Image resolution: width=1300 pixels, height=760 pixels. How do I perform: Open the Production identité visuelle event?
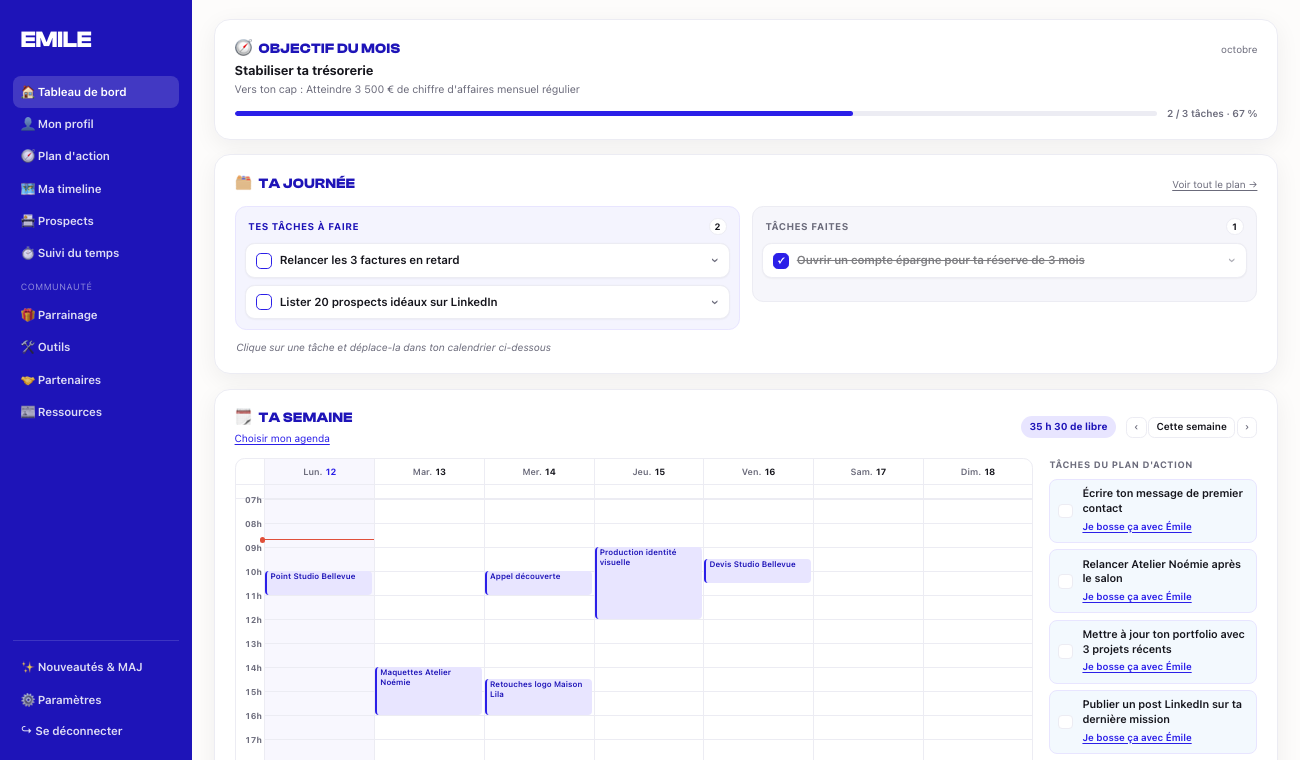tap(648, 583)
